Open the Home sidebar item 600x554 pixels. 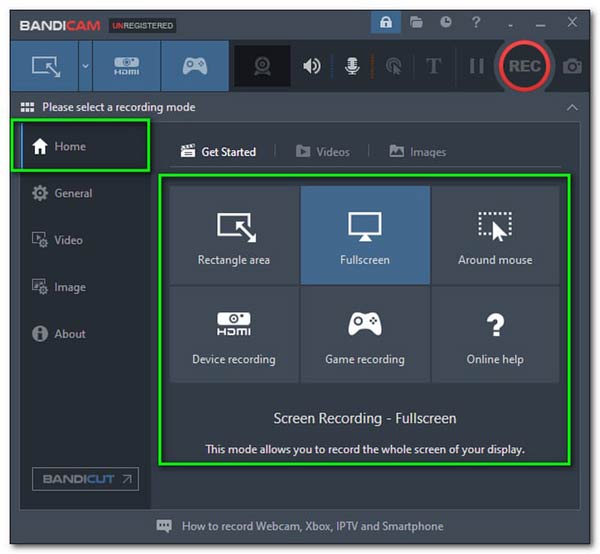click(80, 146)
